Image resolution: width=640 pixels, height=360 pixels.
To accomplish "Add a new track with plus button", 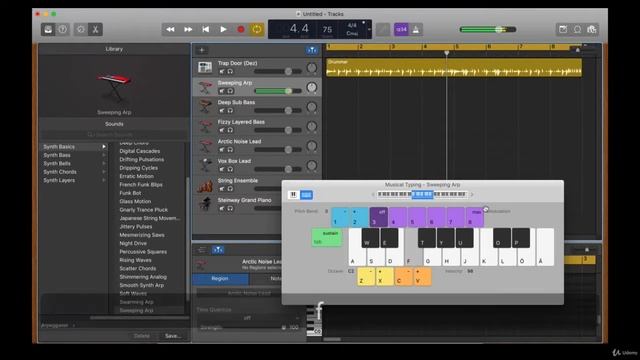I will [x=202, y=50].
